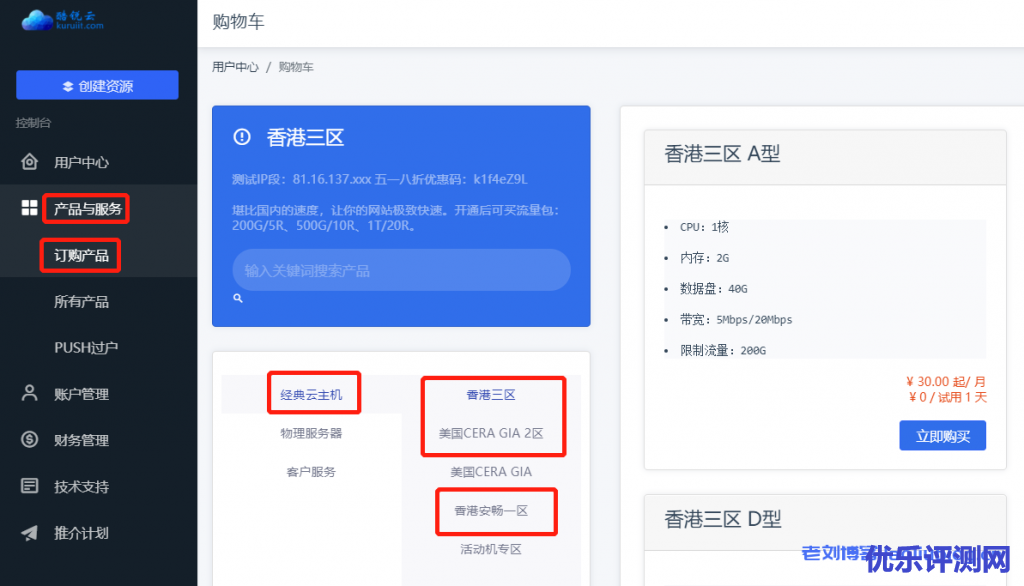
Task: Click the grid icon beside 产品与服务
Action: [30, 208]
